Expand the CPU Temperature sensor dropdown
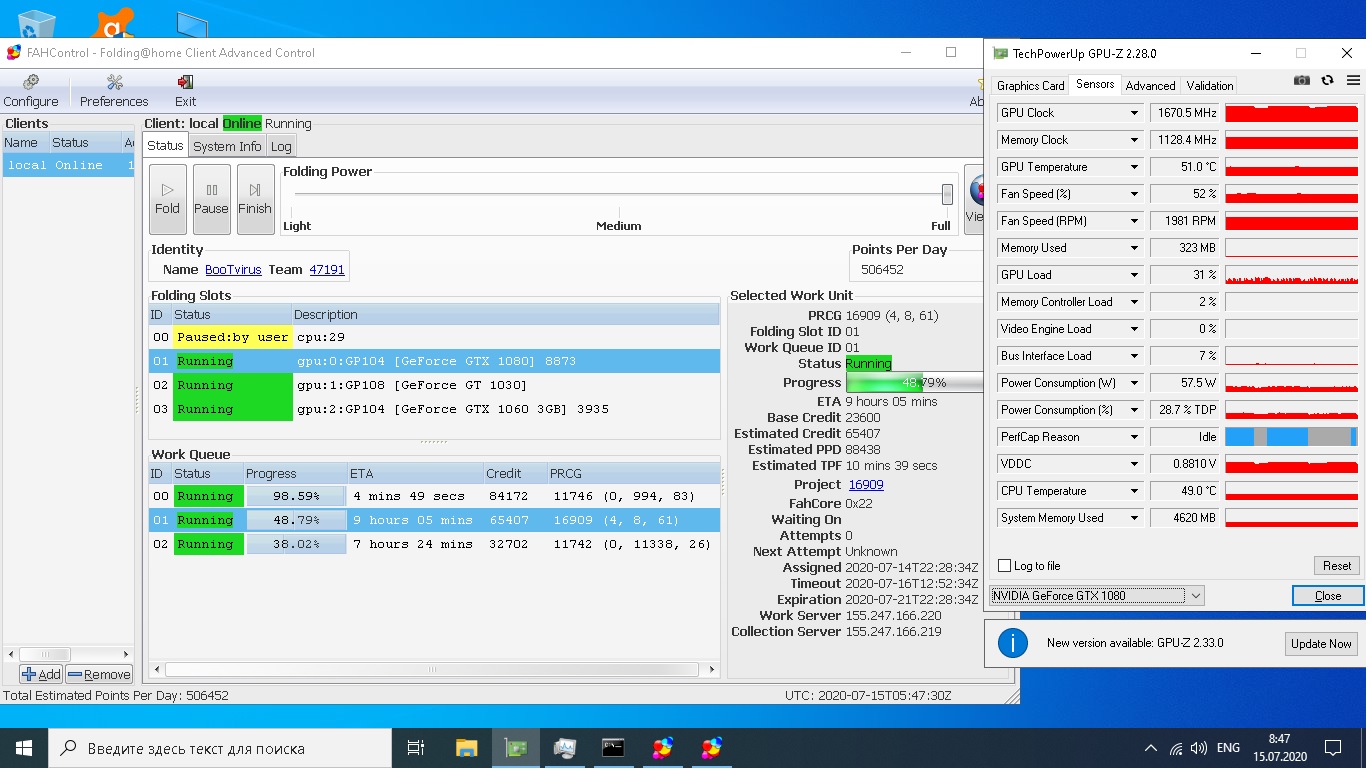The image size is (1372, 774). pos(1134,491)
